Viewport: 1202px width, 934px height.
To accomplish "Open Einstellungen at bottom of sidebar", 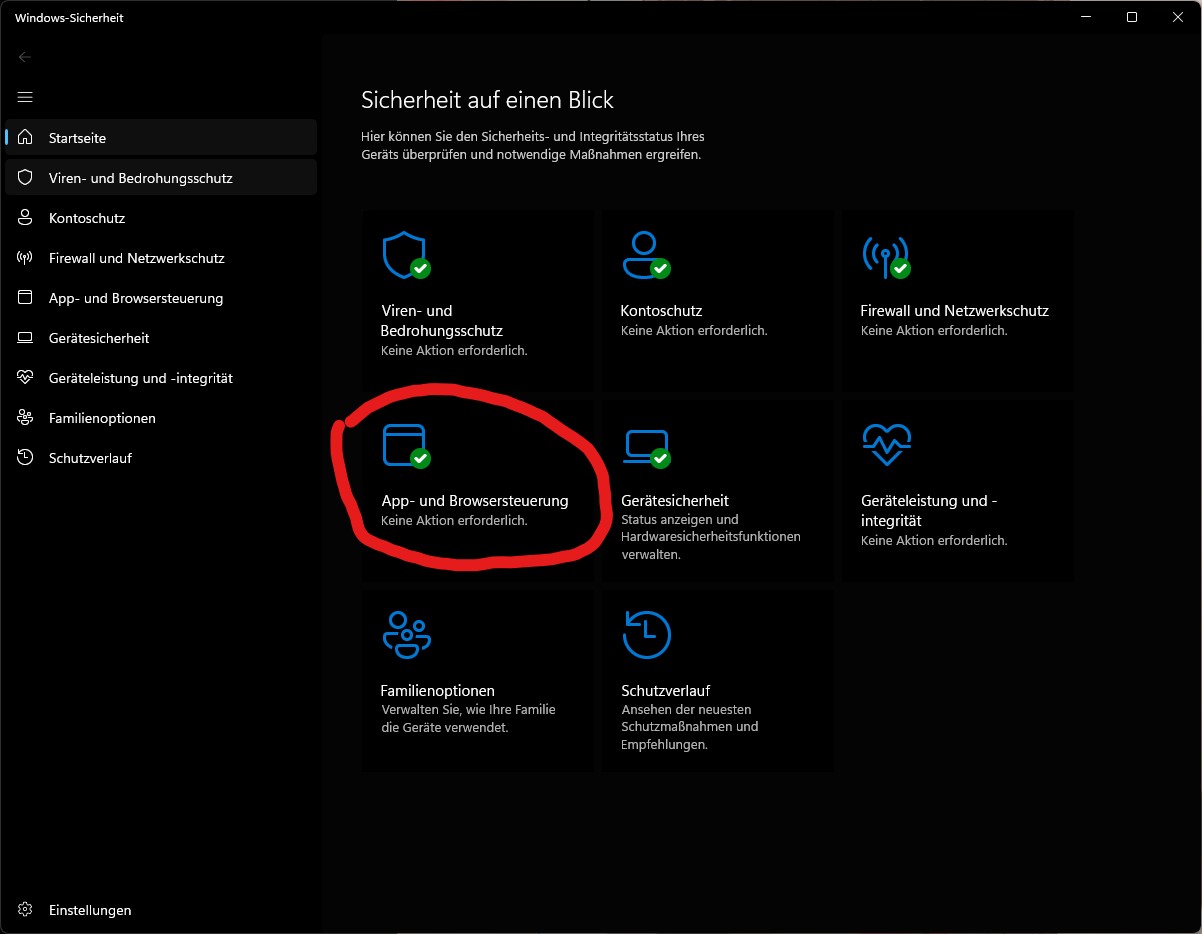I will (161, 910).
